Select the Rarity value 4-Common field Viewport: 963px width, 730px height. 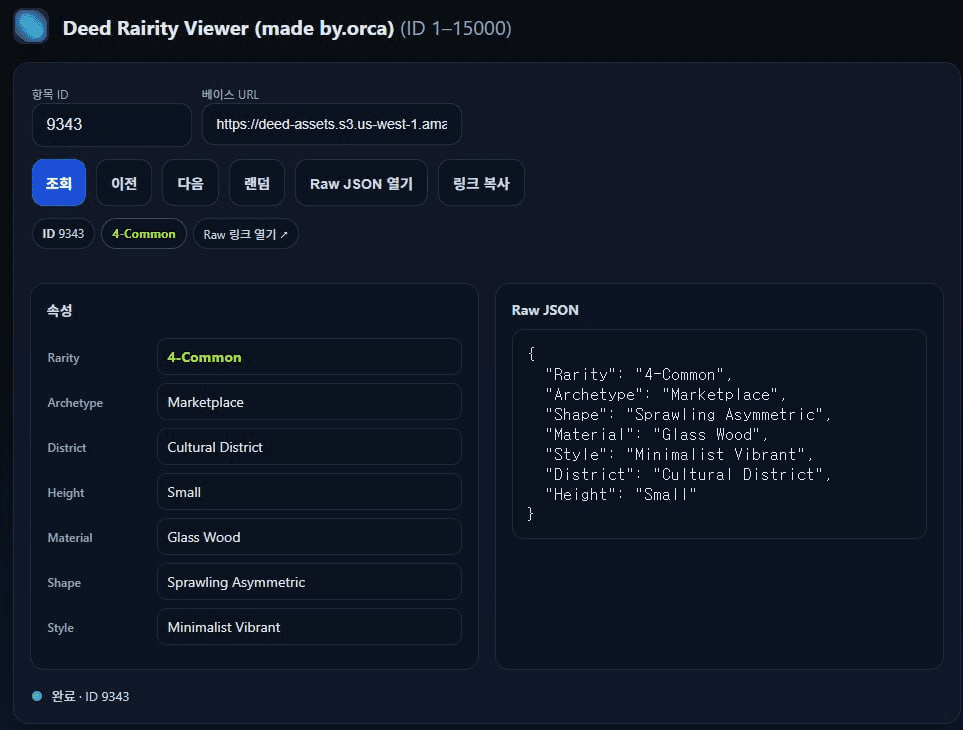[x=309, y=357]
